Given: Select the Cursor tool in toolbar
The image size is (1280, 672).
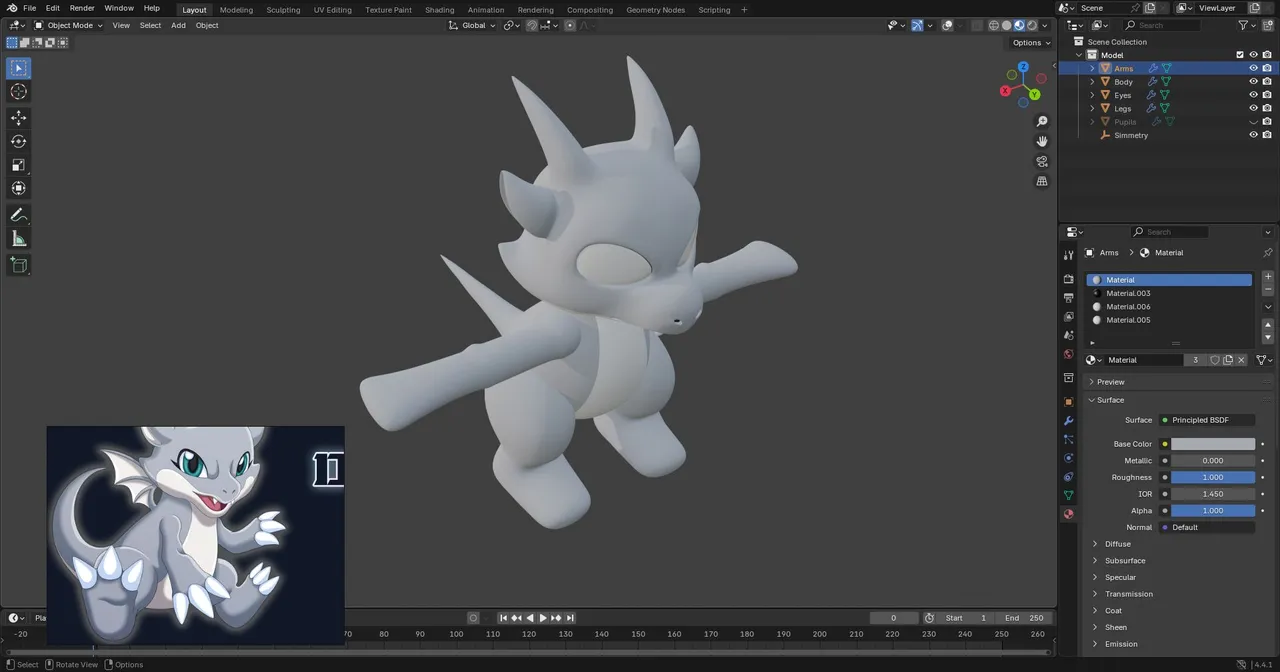Looking at the screenshot, I should point(18,91).
